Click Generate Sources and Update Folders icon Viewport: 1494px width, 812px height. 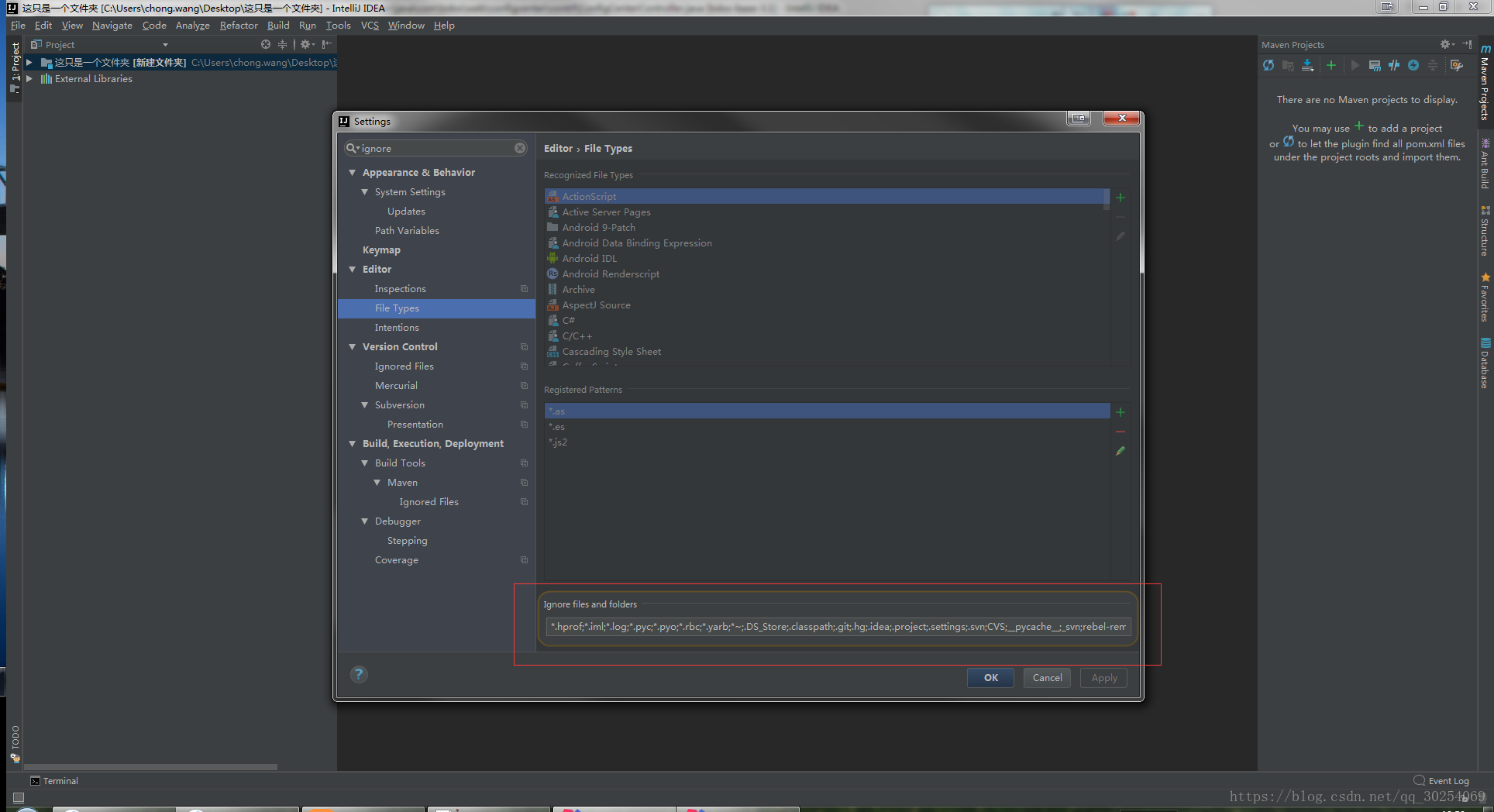click(x=1288, y=66)
